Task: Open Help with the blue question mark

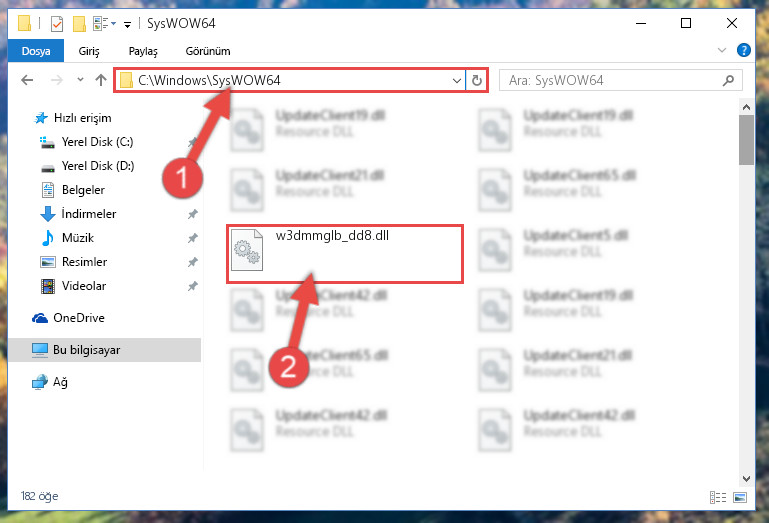Action: 743,50
